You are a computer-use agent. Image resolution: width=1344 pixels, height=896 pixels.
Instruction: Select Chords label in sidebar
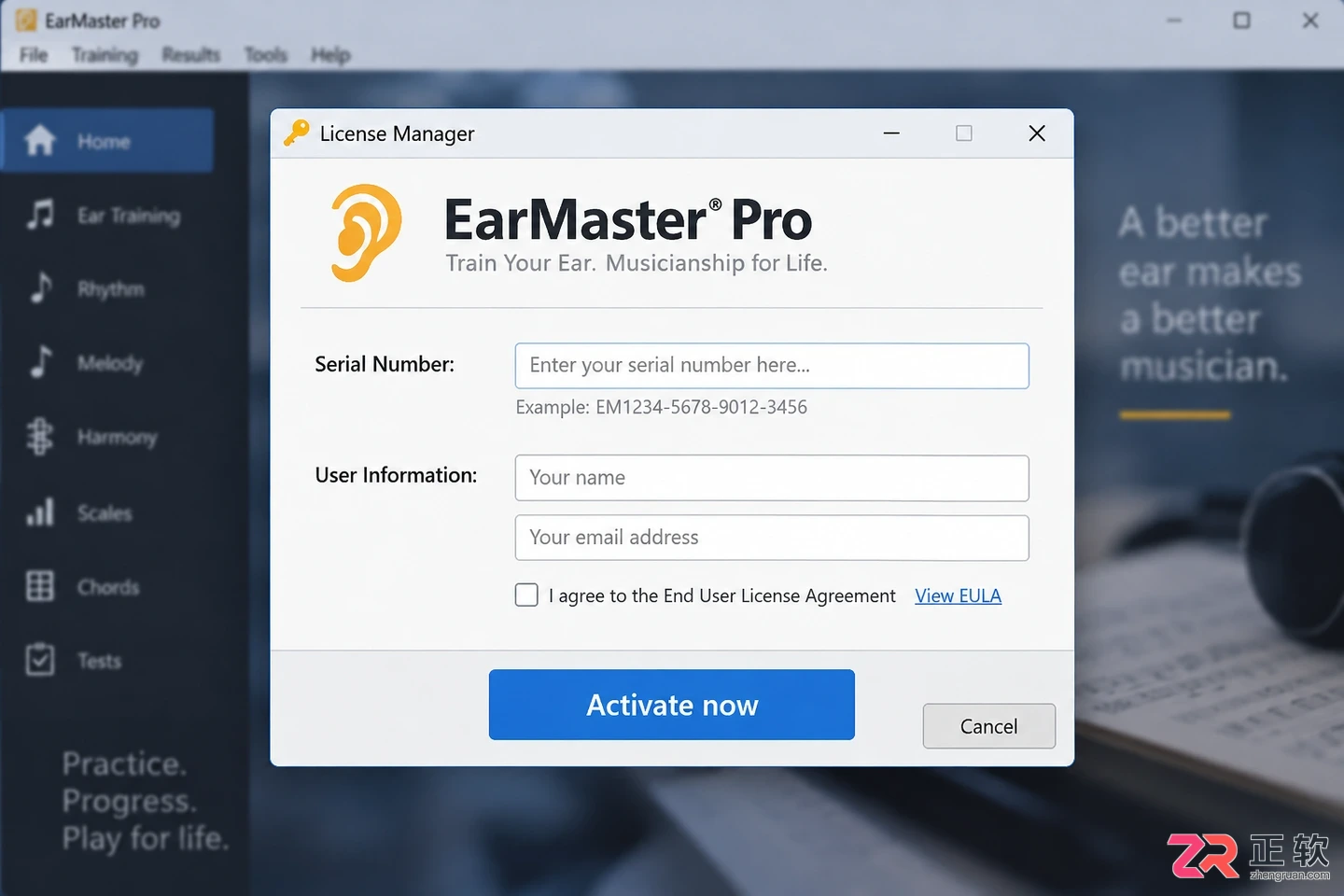(x=108, y=587)
